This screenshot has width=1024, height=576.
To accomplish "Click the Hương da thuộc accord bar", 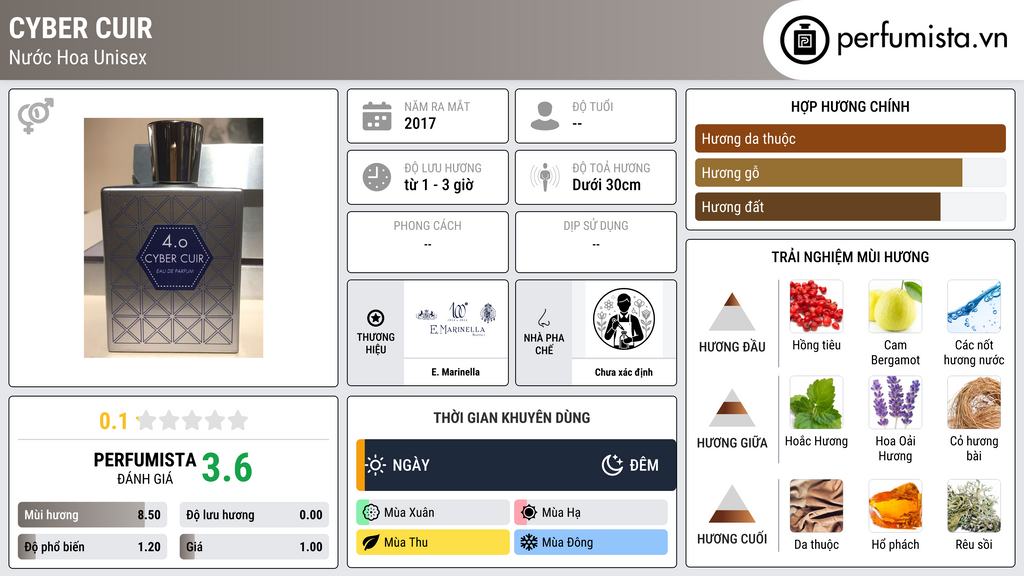I will click(850, 138).
